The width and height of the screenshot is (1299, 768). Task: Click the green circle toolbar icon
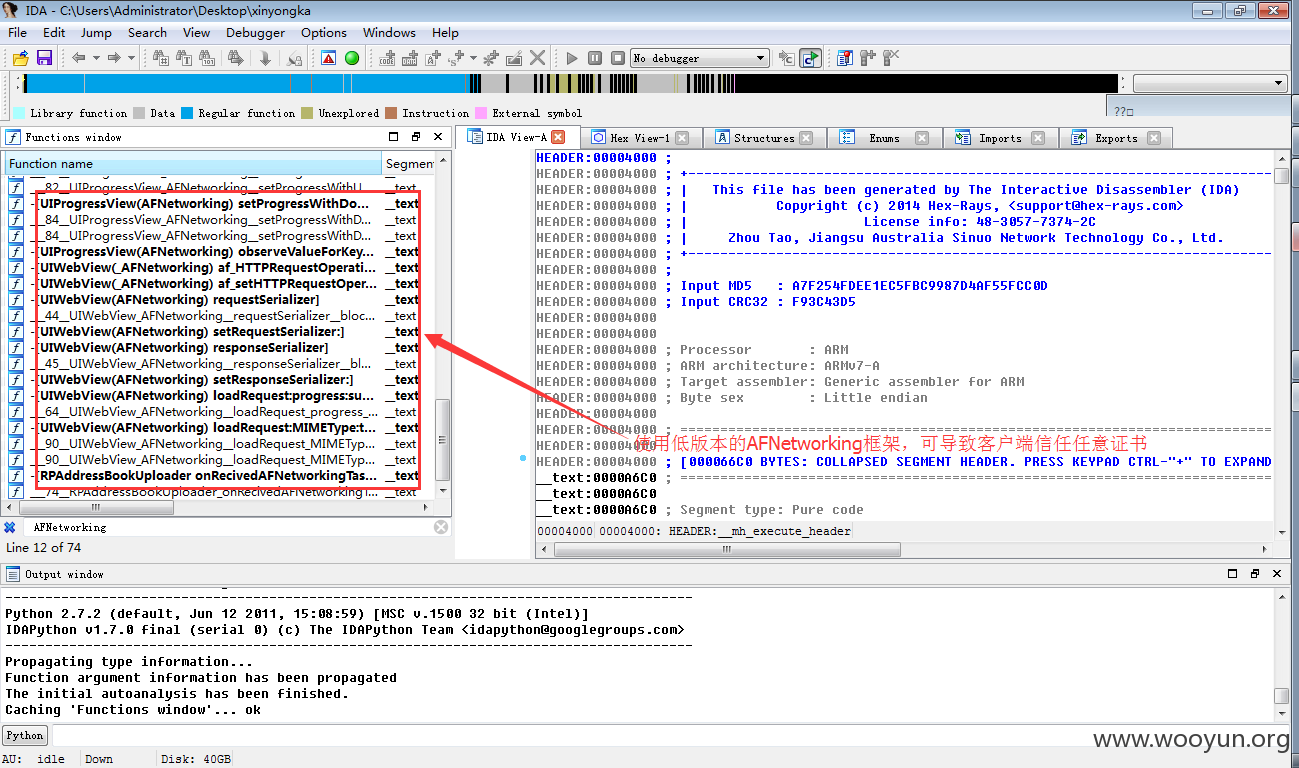352,58
